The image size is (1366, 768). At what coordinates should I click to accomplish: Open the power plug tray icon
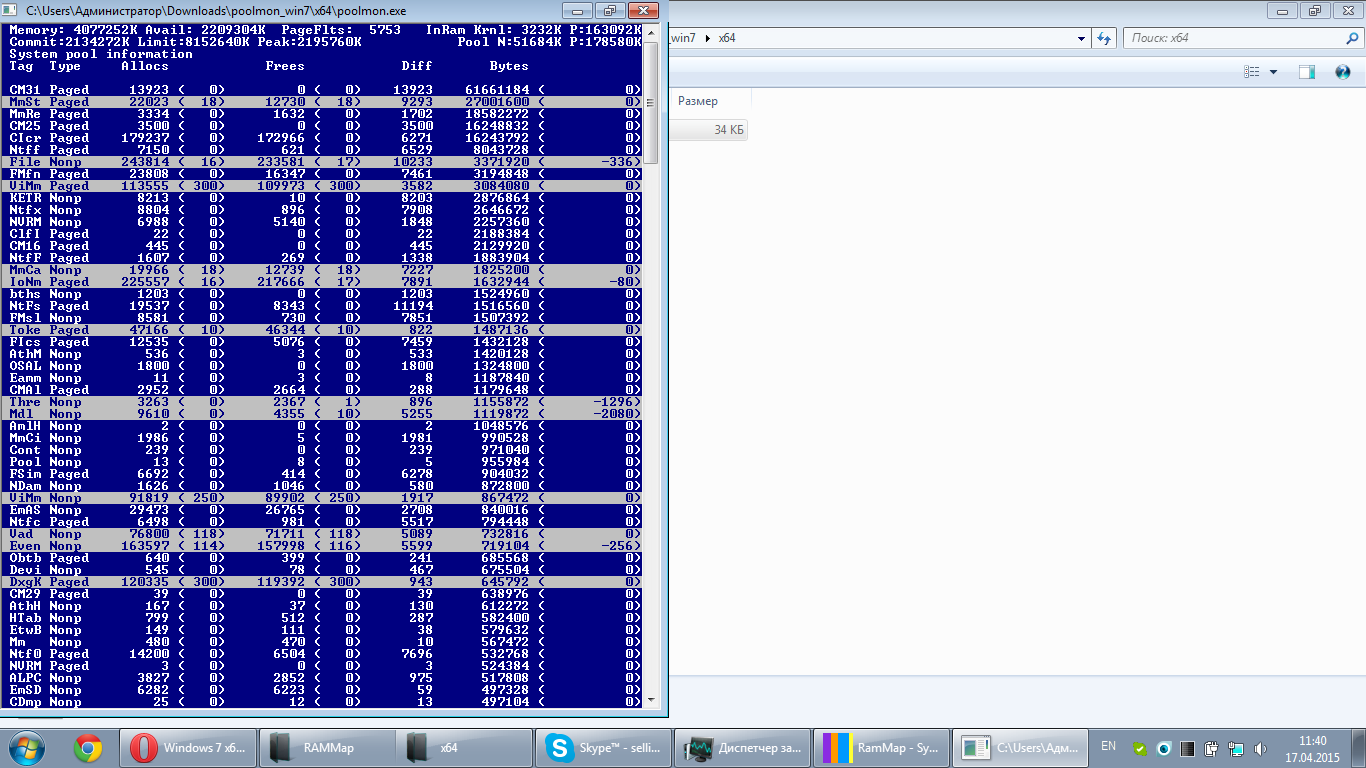coord(1211,748)
